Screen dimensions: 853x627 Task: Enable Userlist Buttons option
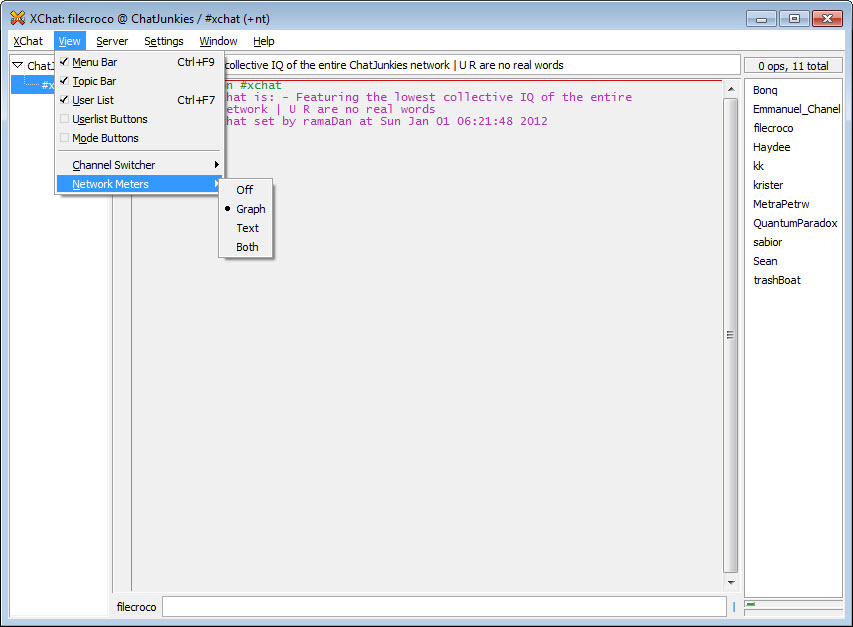(139, 119)
